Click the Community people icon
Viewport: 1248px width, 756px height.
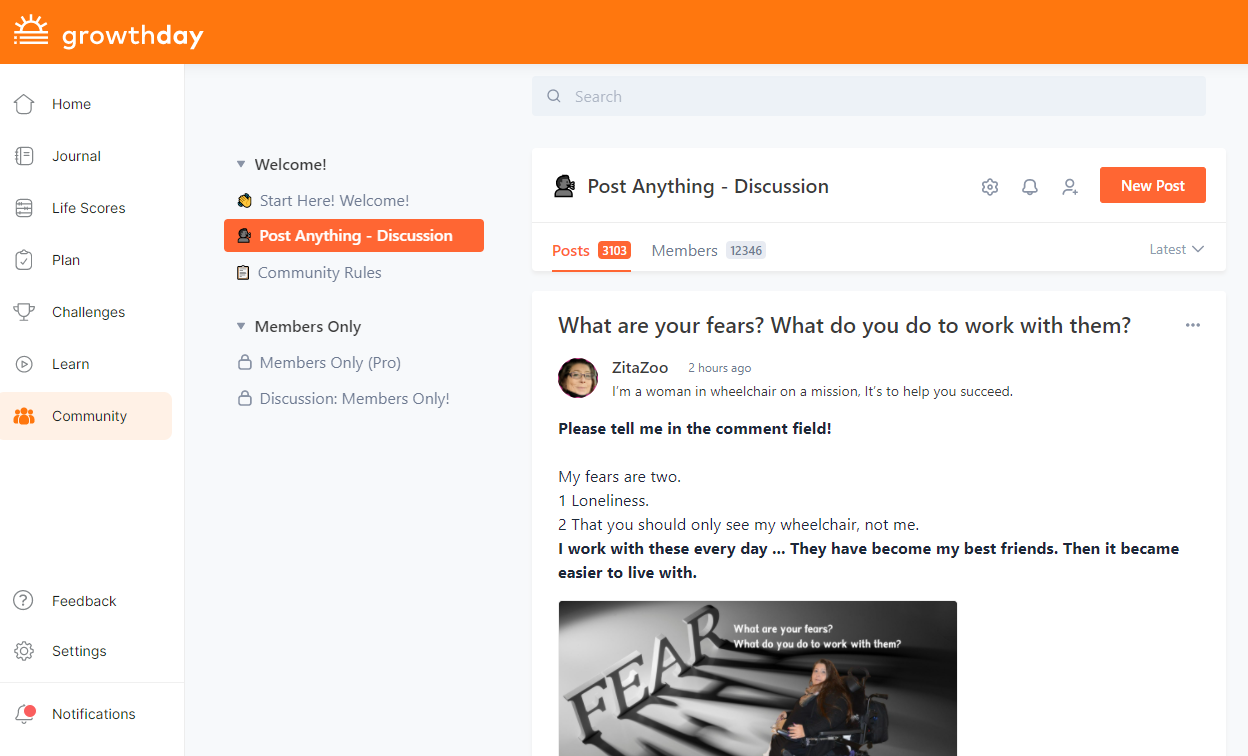[24, 416]
